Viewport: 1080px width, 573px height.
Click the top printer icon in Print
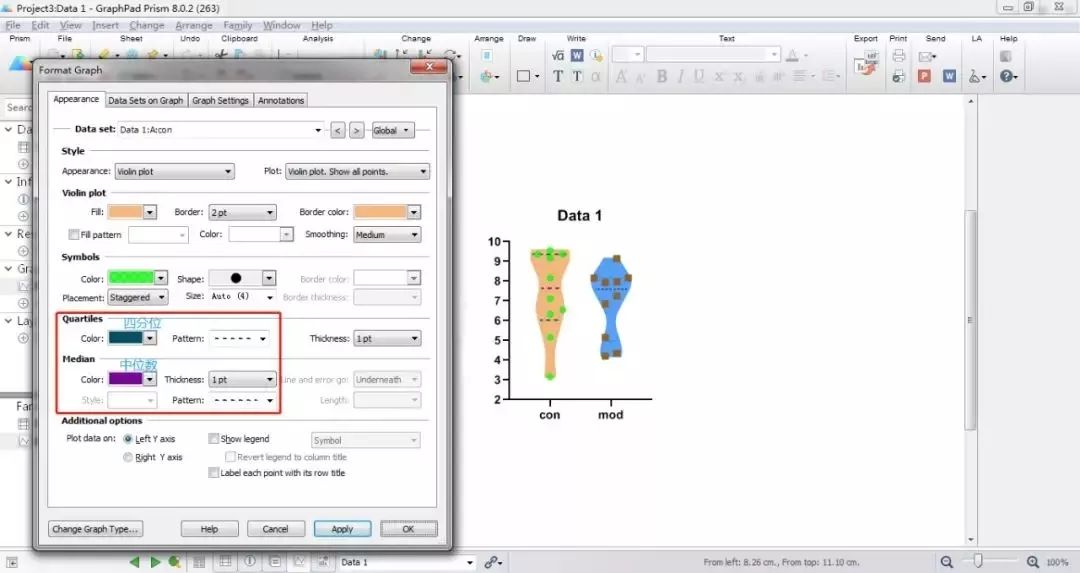[898, 56]
